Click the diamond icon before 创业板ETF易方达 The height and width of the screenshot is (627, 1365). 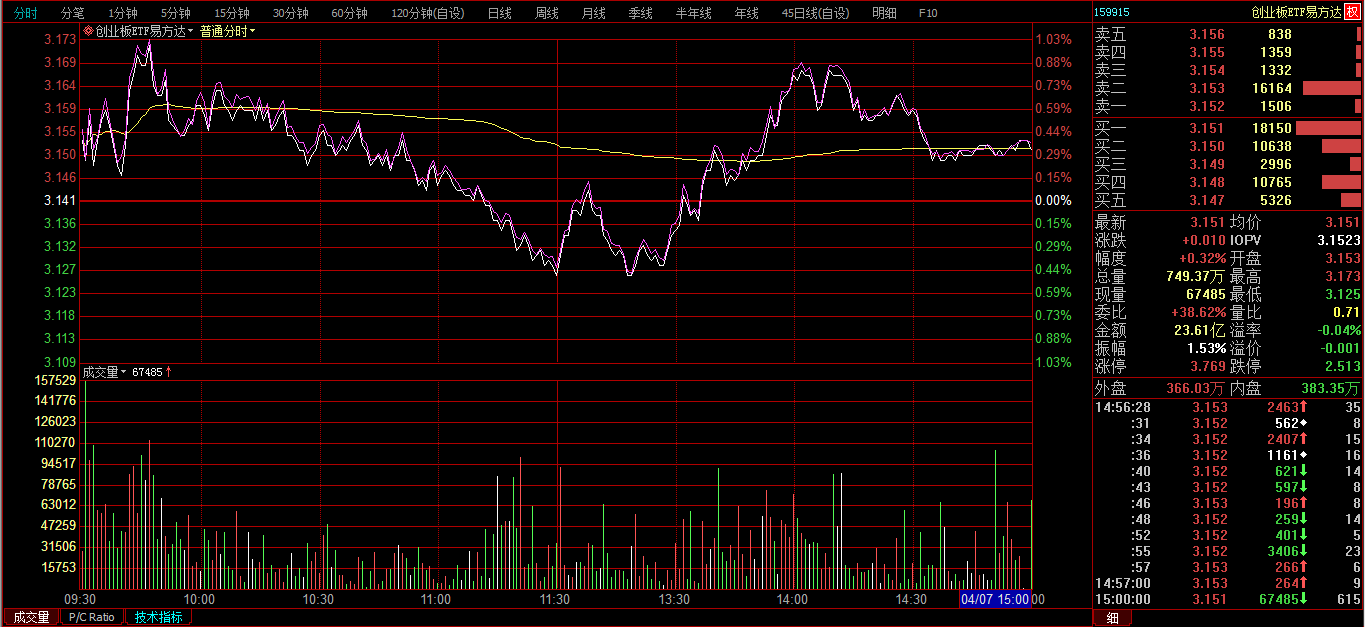point(88,31)
